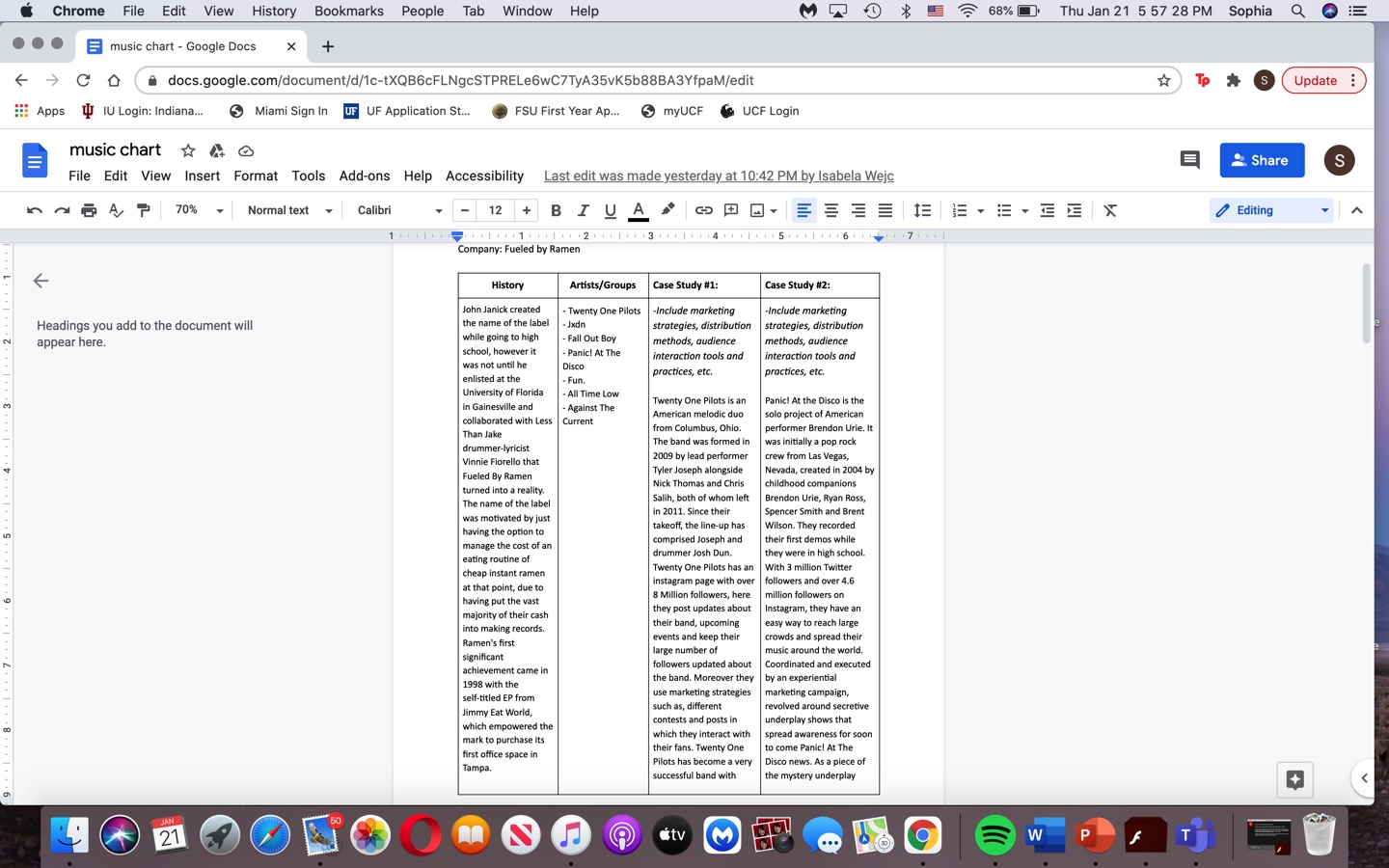This screenshot has width=1389, height=868.
Task: Open Spotify from the Dock
Action: (x=994, y=835)
